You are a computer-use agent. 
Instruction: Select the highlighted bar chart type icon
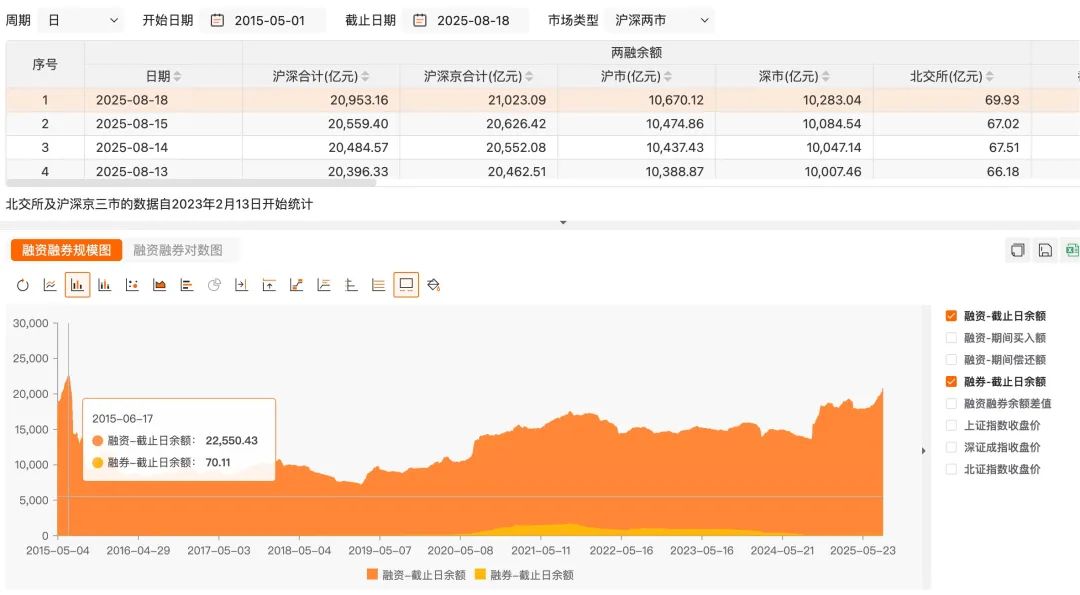coord(77,285)
